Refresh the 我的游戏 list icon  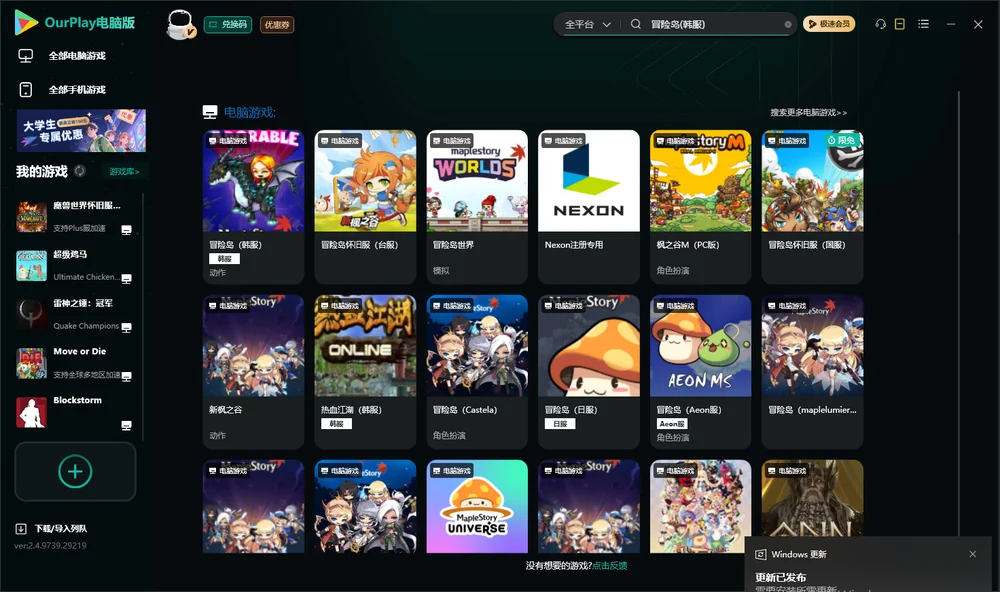[x=80, y=171]
